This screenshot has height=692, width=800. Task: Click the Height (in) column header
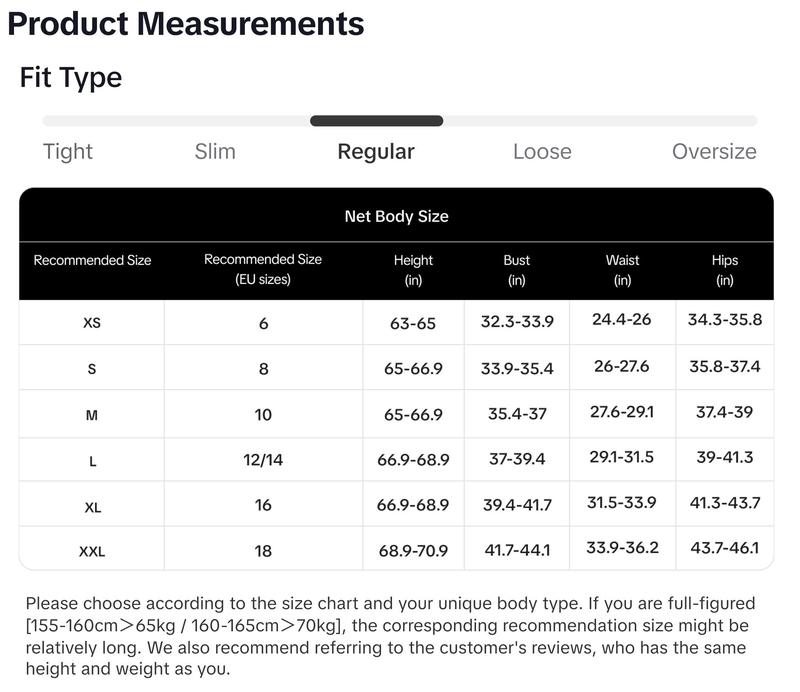click(x=413, y=270)
